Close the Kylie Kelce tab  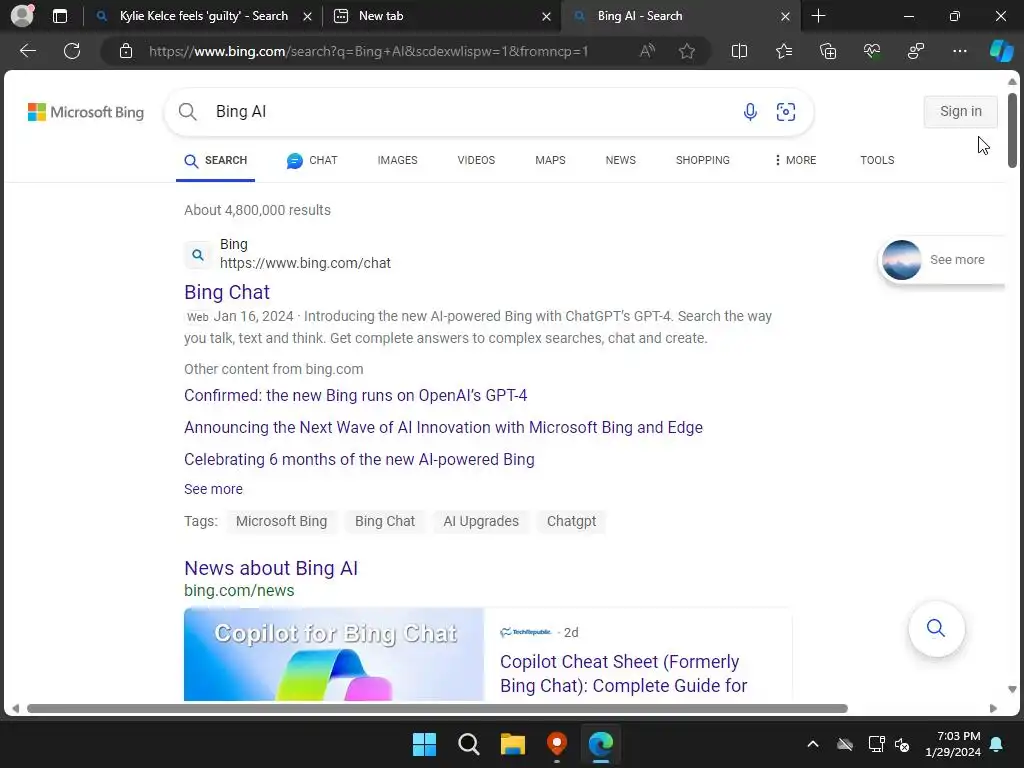pos(308,16)
